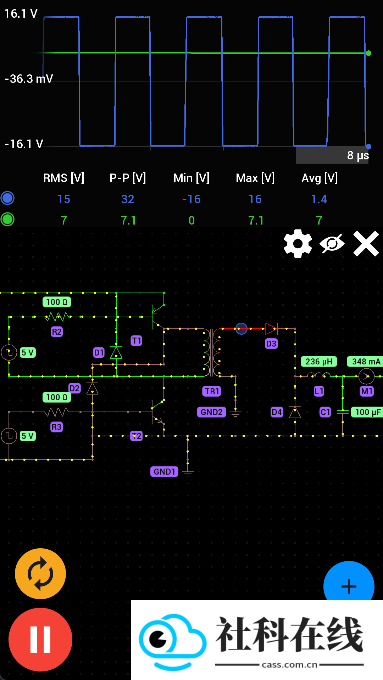The image size is (383, 680).
Task: Add a component with the blue plus button
Action: [349, 585]
